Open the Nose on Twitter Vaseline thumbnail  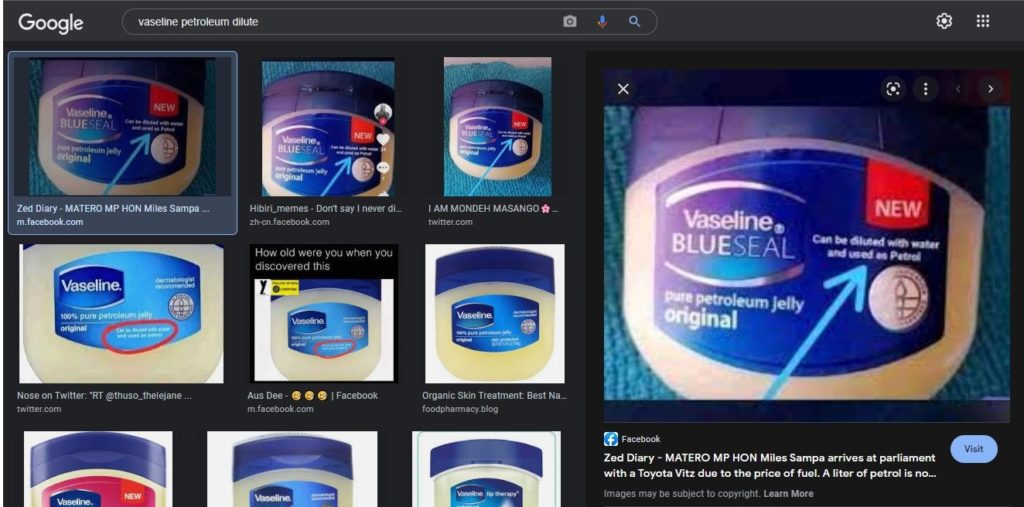pos(121,314)
